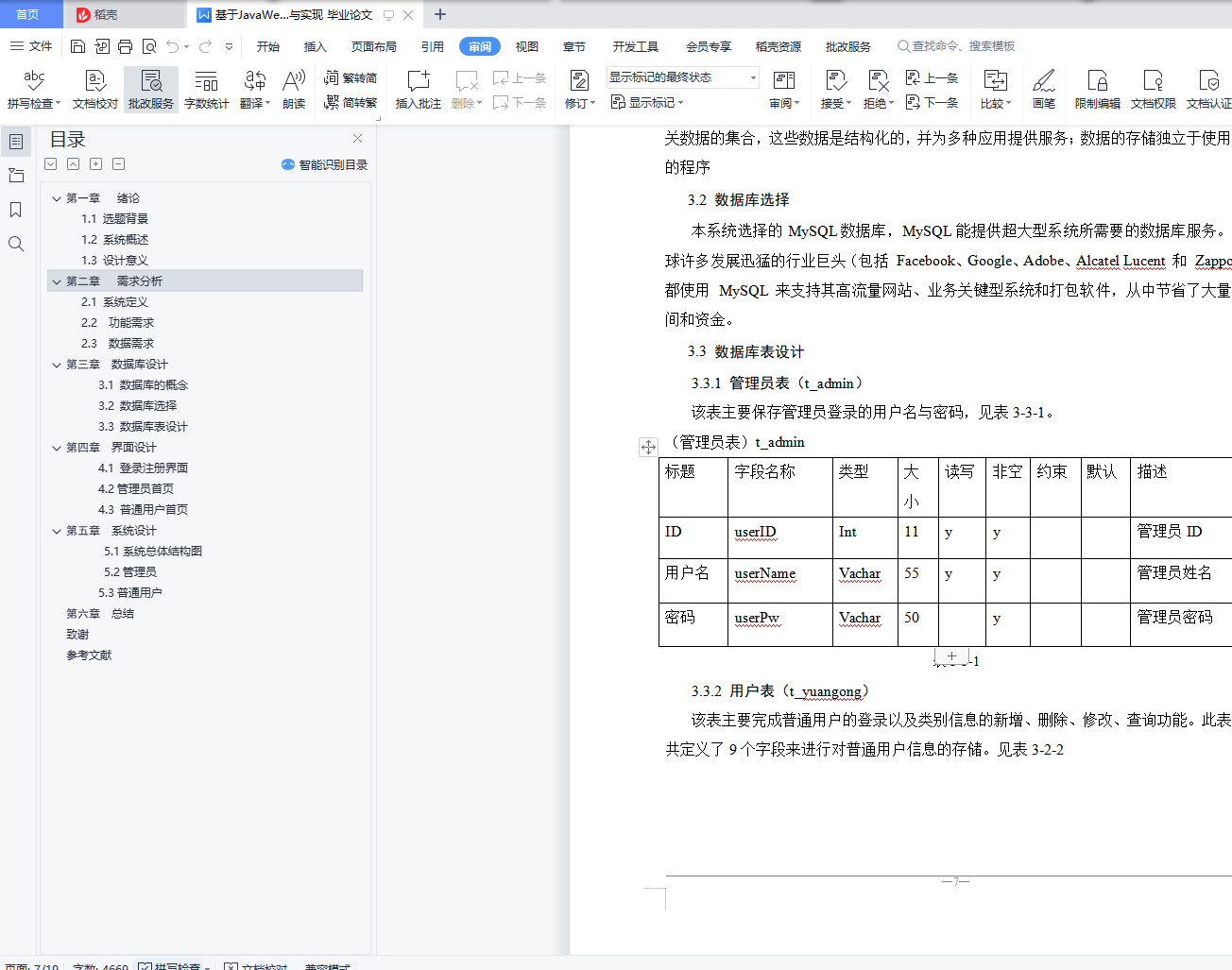Screen dimensions: 1232x970
Task: Click the table move handle above the table
Action: 648,447
